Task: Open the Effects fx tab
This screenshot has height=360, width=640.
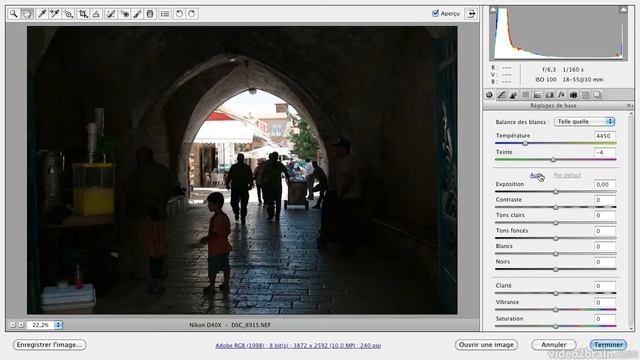Action: click(562, 95)
